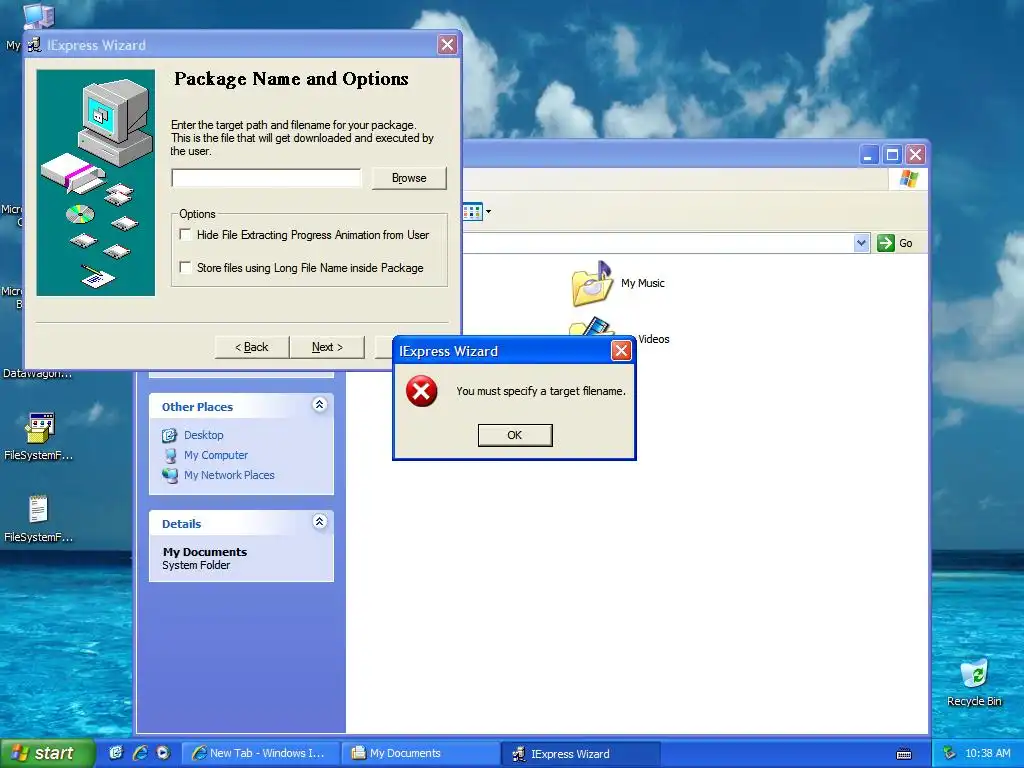
Task: Close the IExpress Wizard main window
Action: [x=447, y=44]
